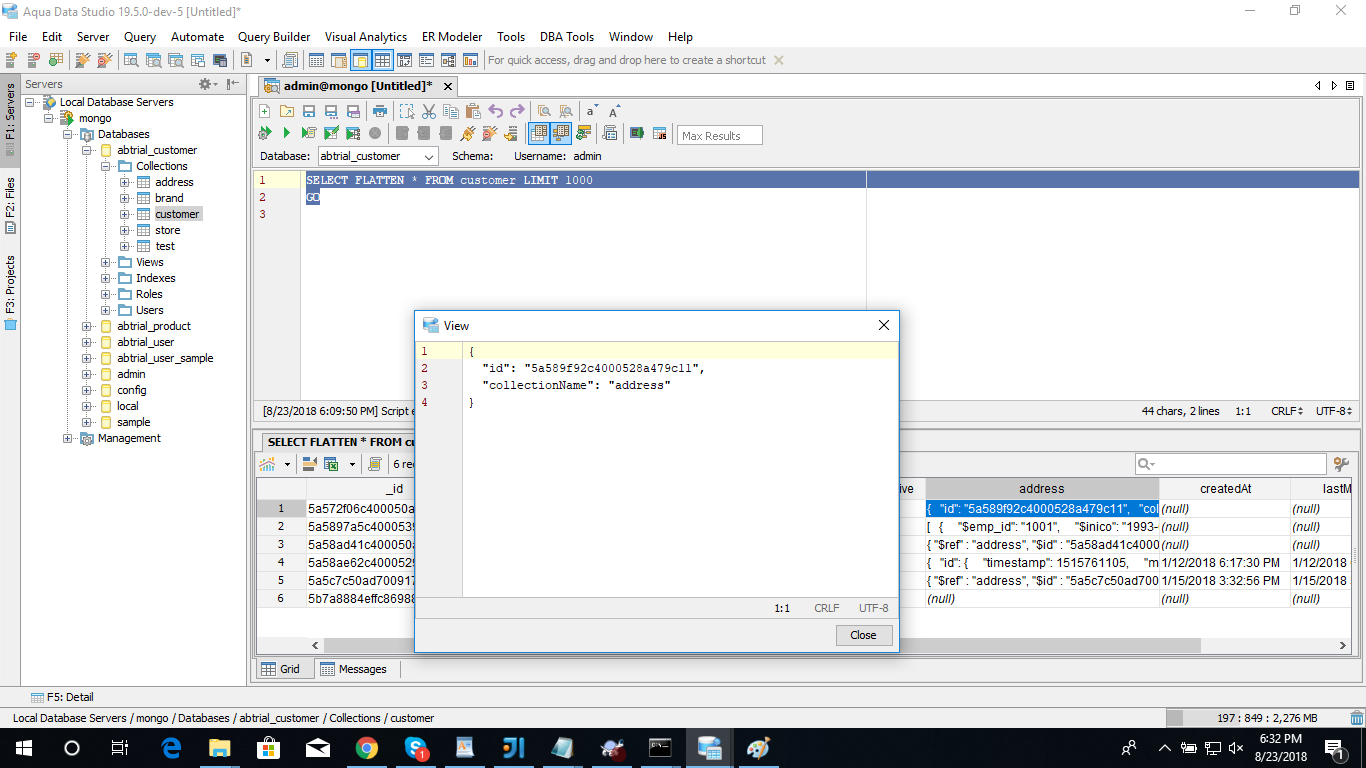Click the Find magnifier icon in editor toolbar
This screenshot has height=768, width=1366.
(x=544, y=111)
